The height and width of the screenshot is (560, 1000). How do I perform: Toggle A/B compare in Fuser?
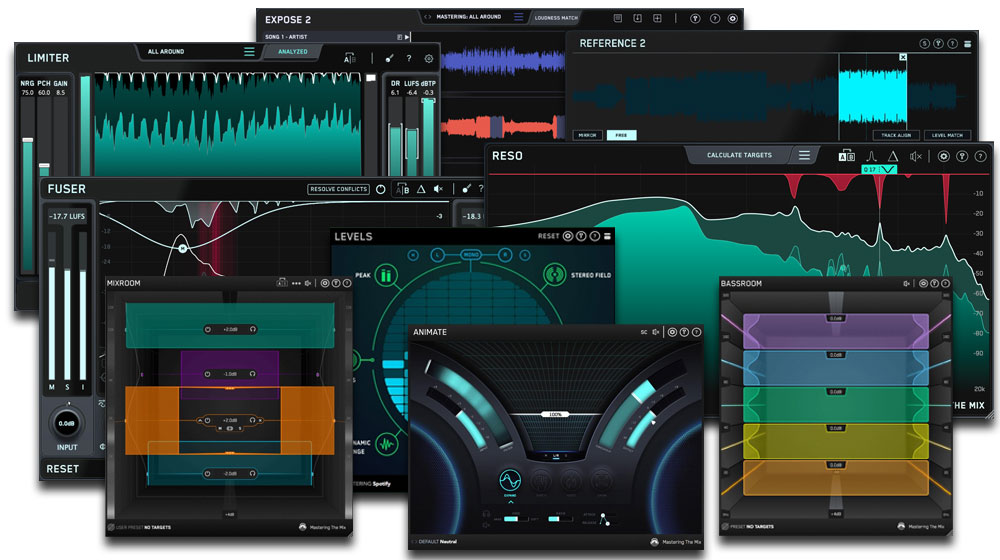[x=402, y=189]
